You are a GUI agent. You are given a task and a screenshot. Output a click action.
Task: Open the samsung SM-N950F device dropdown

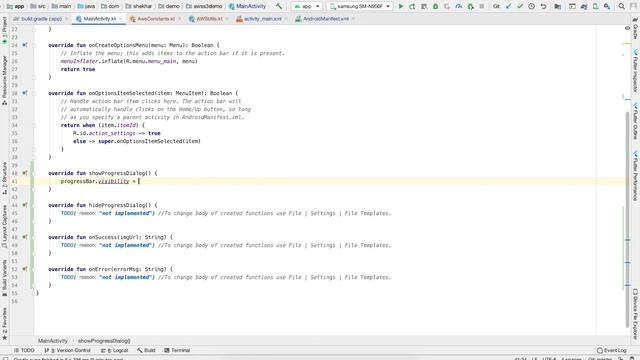[x=360, y=6]
